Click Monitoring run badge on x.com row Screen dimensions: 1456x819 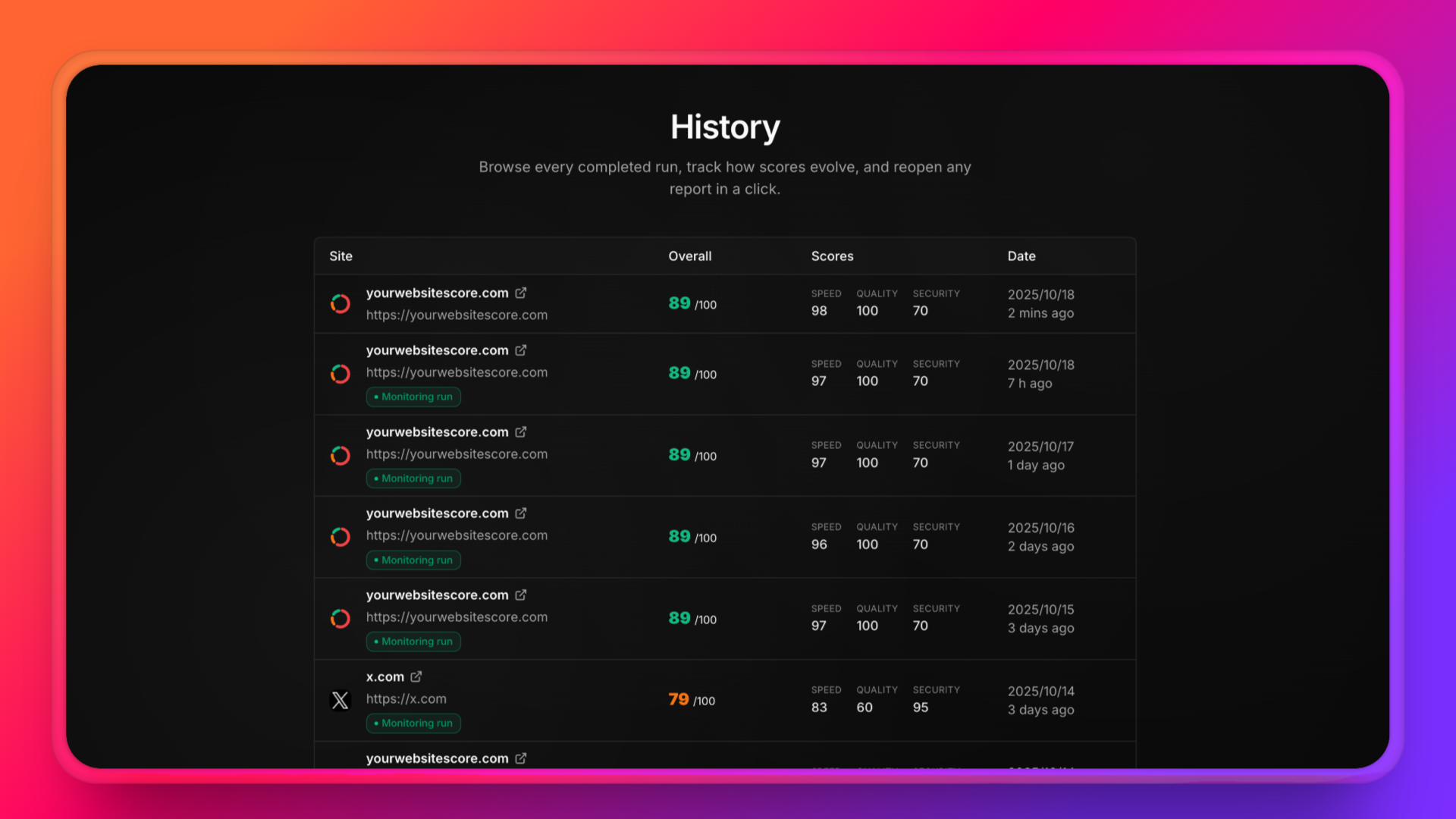point(413,723)
